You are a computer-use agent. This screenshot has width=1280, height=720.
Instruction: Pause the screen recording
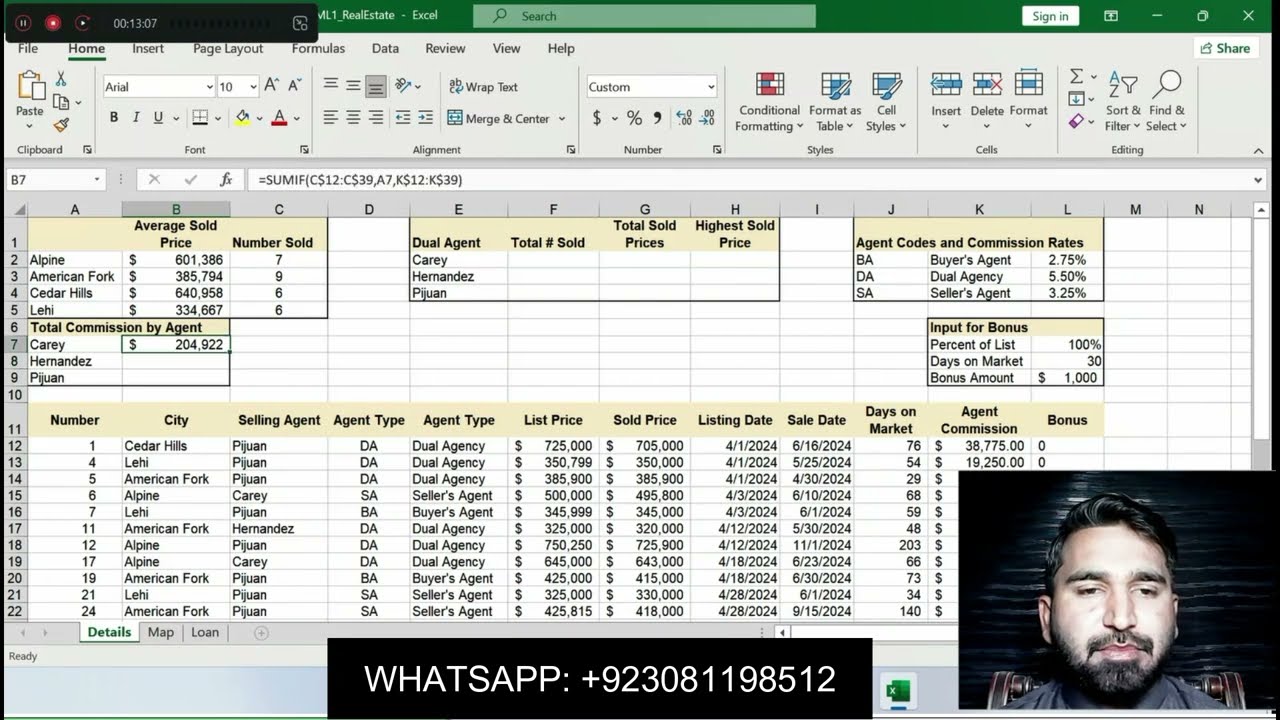click(23, 22)
